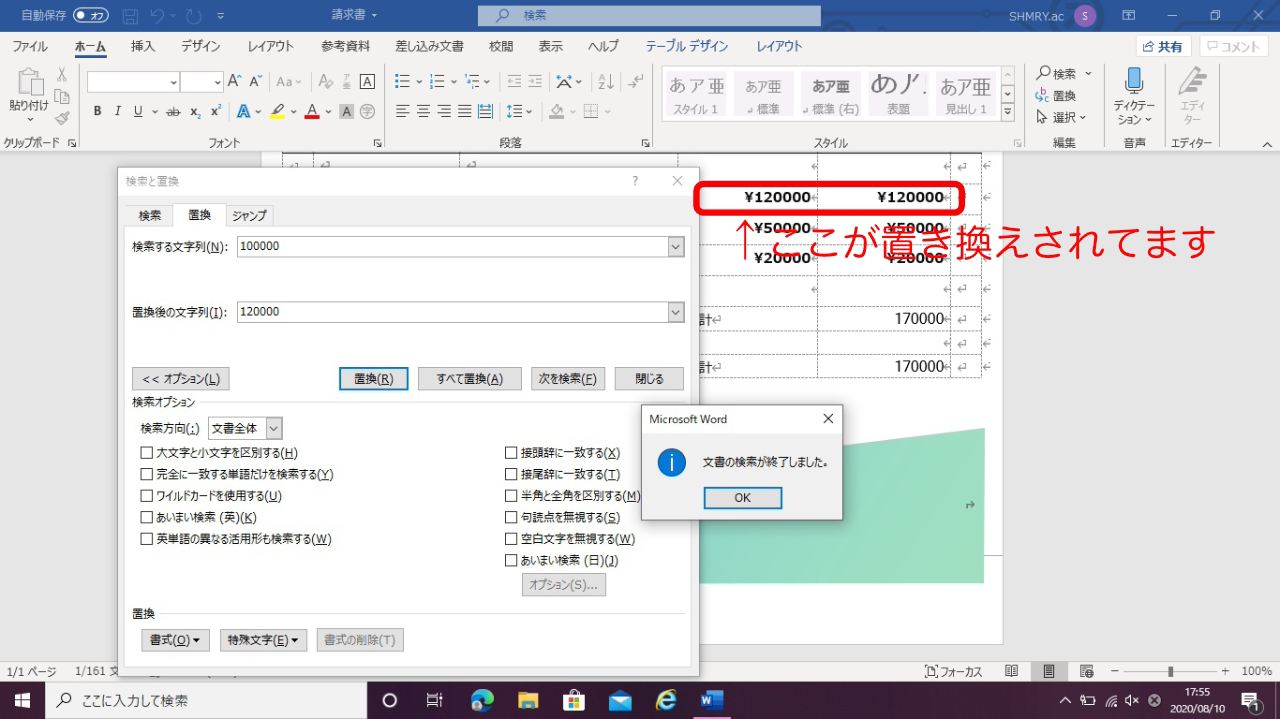
Task: Select the text highlight color tool
Action: point(279,111)
